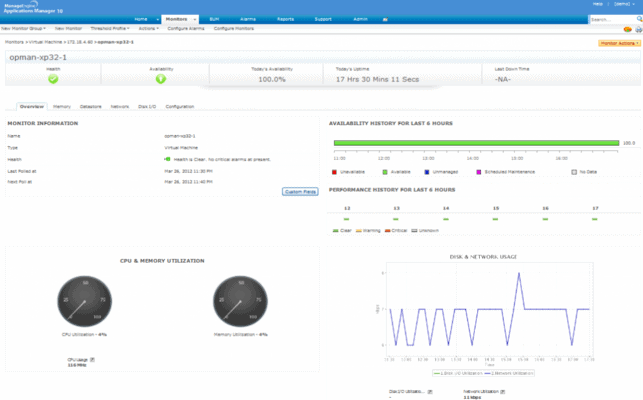Viewport: 643px width, 400px height.
Task: Click the green Health status checkmark icon
Action: [53, 79]
